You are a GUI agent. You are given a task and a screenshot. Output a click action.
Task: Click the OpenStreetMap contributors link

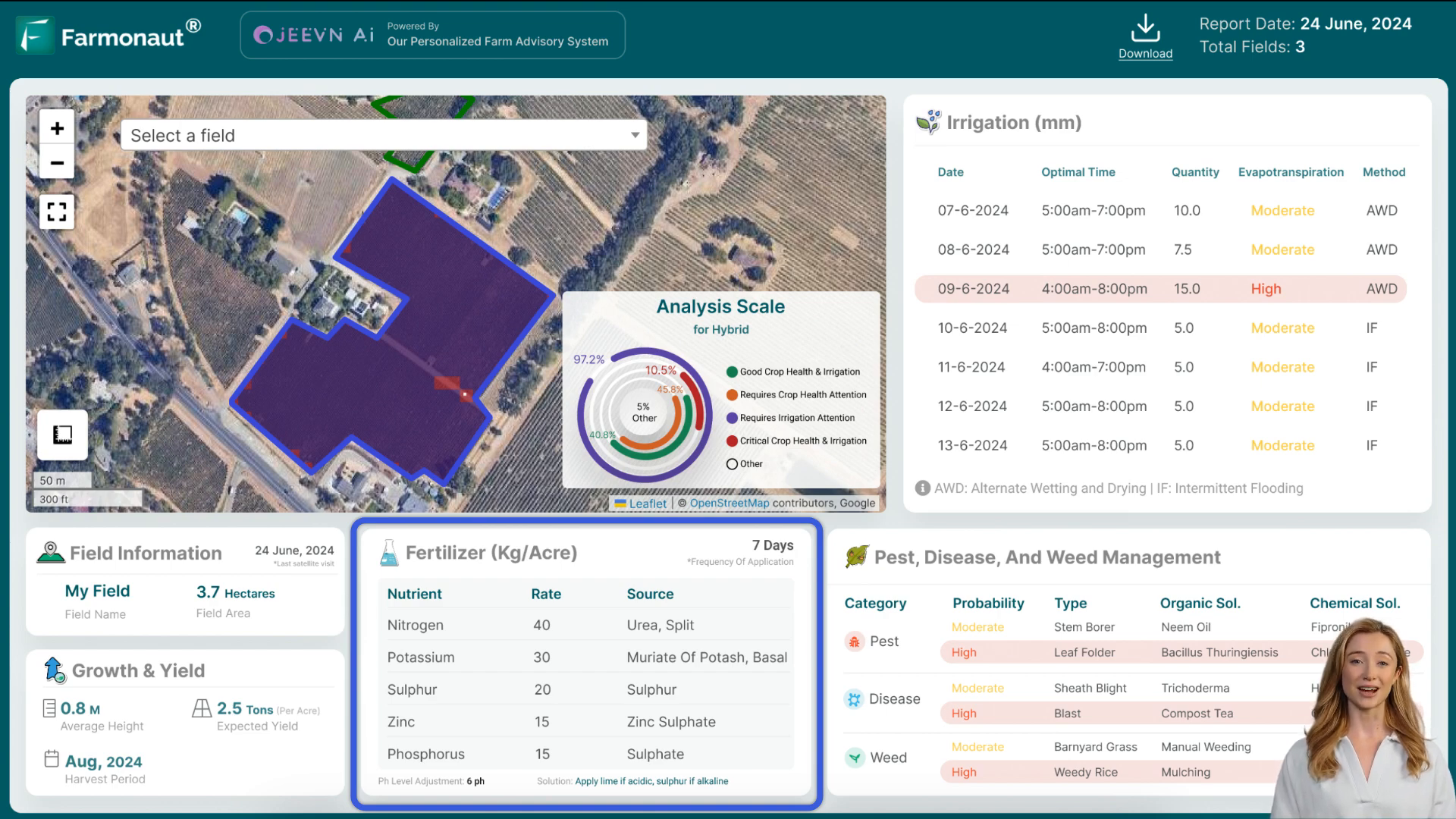[729, 502]
